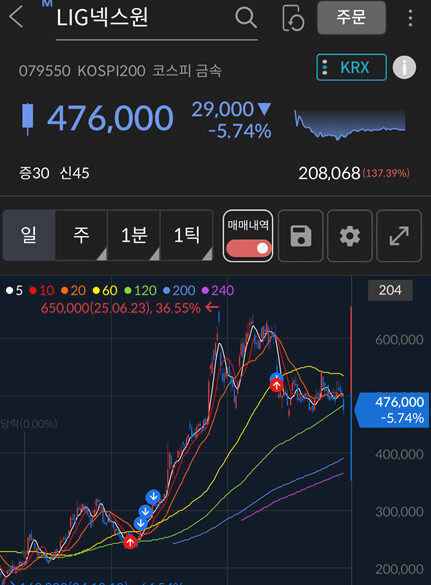Tap the middle blue sell marker
Image resolution: width=431 pixels, height=585 pixels.
point(145,511)
